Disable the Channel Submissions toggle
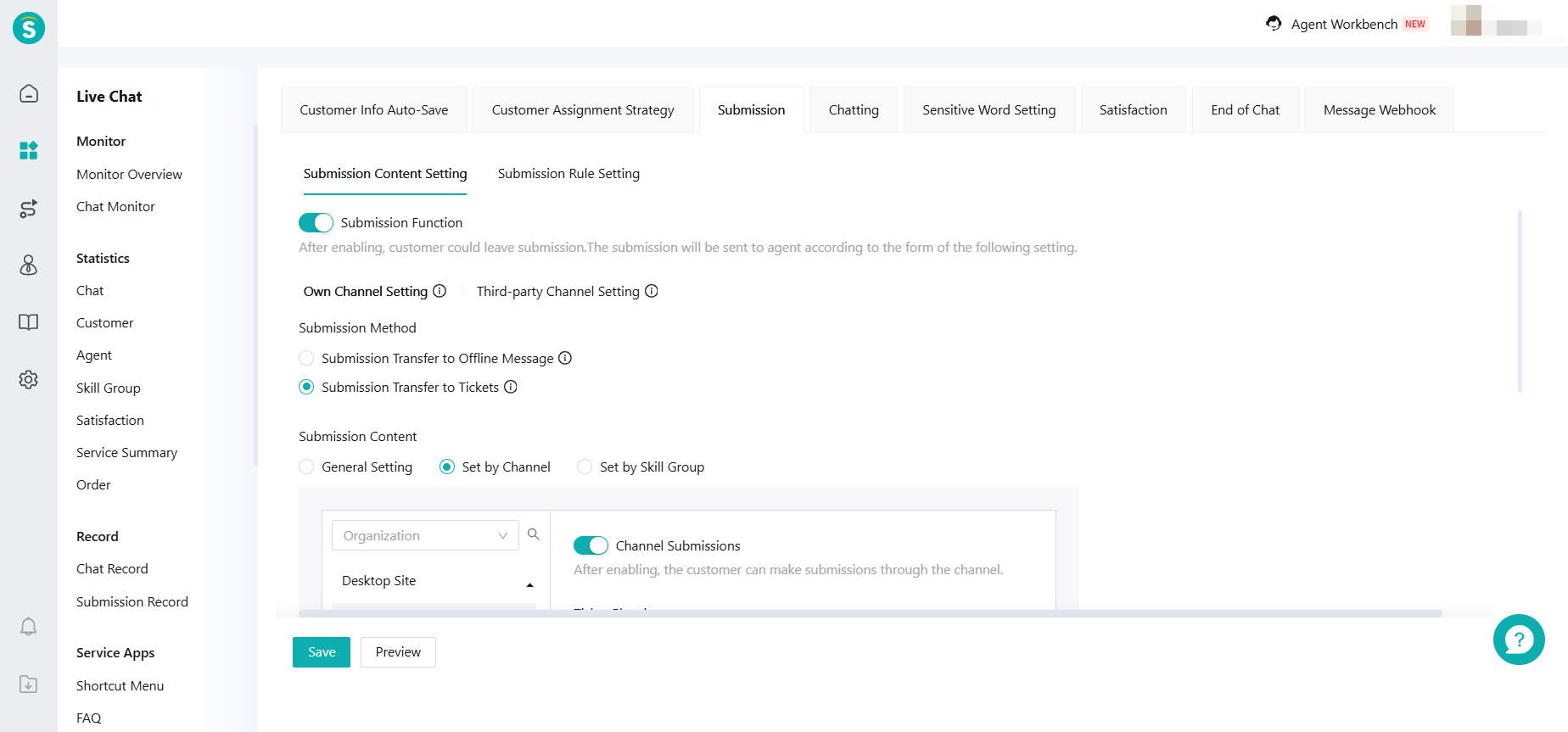Viewport: 1568px width, 732px height. pyautogui.click(x=591, y=545)
